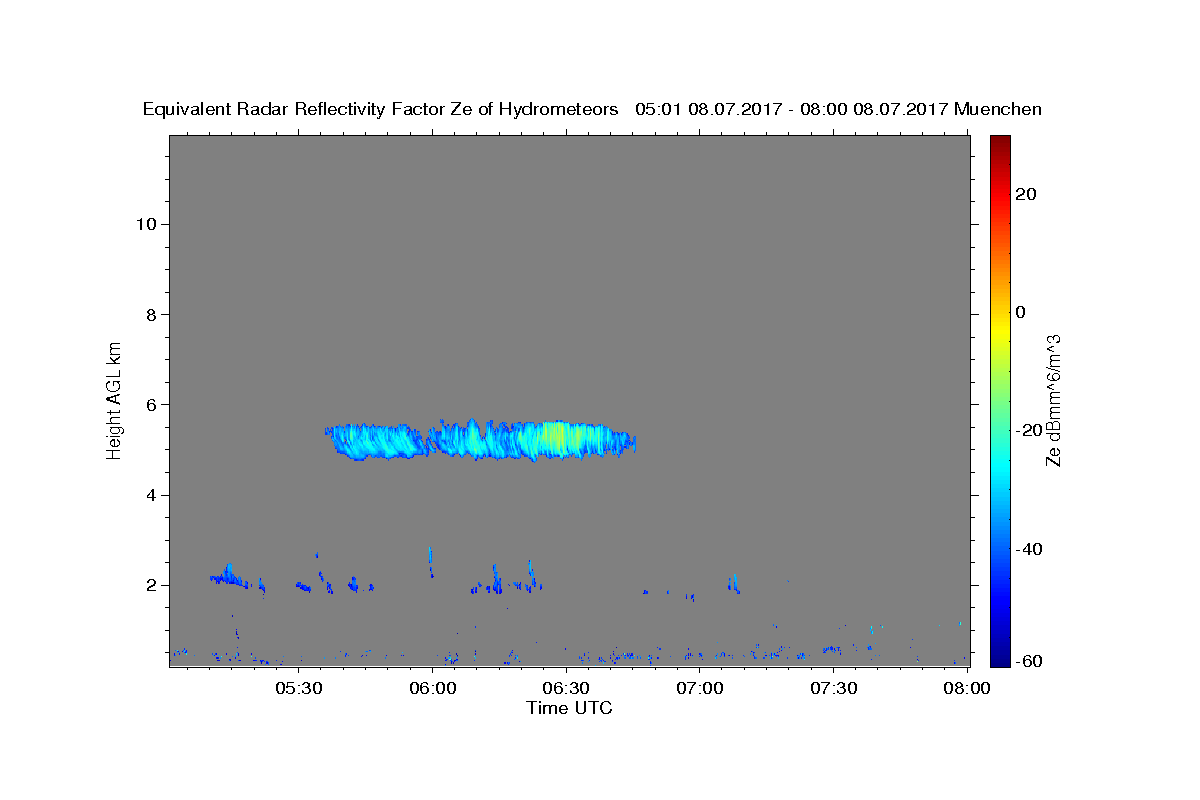
Task: Click the low echo near 2 km at 07:07
Action: pos(734,584)
